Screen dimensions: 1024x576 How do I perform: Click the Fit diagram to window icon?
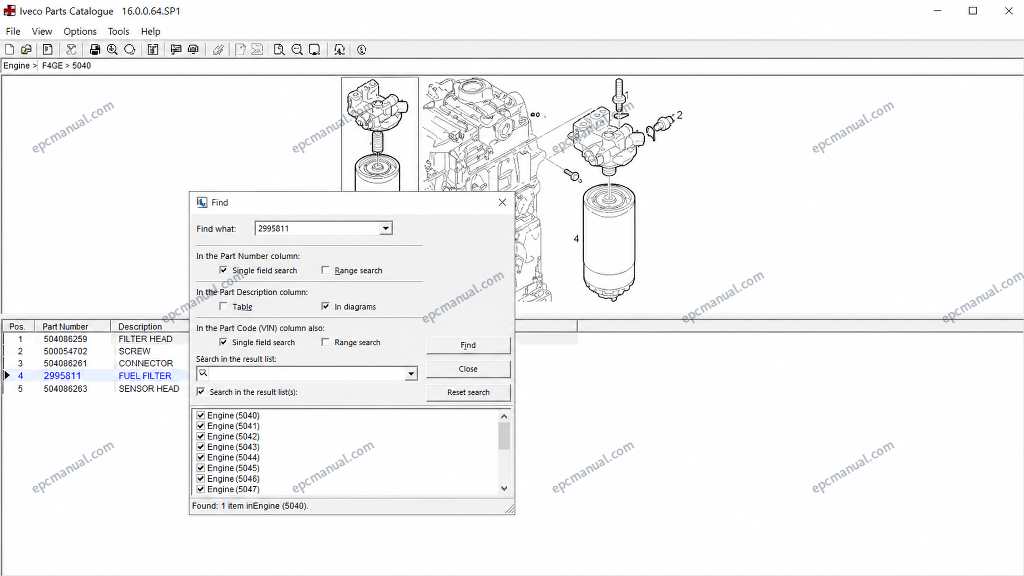click(315, 50)
